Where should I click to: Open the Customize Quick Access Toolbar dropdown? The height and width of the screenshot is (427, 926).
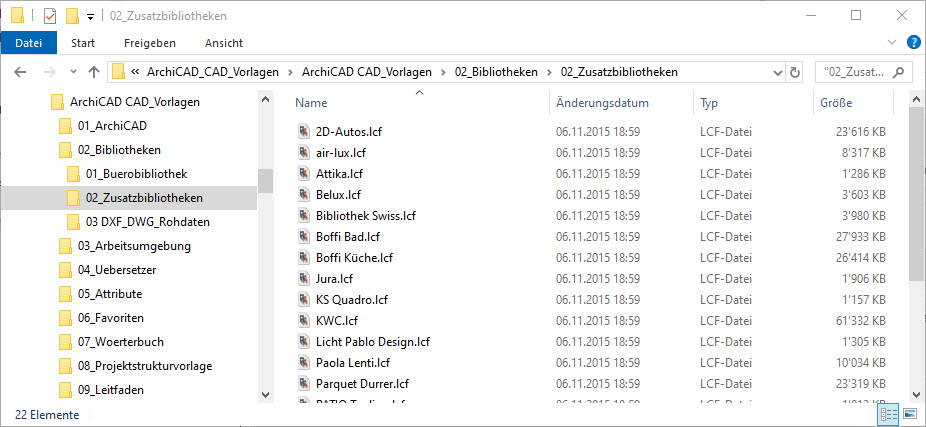(x=90, y=17)
